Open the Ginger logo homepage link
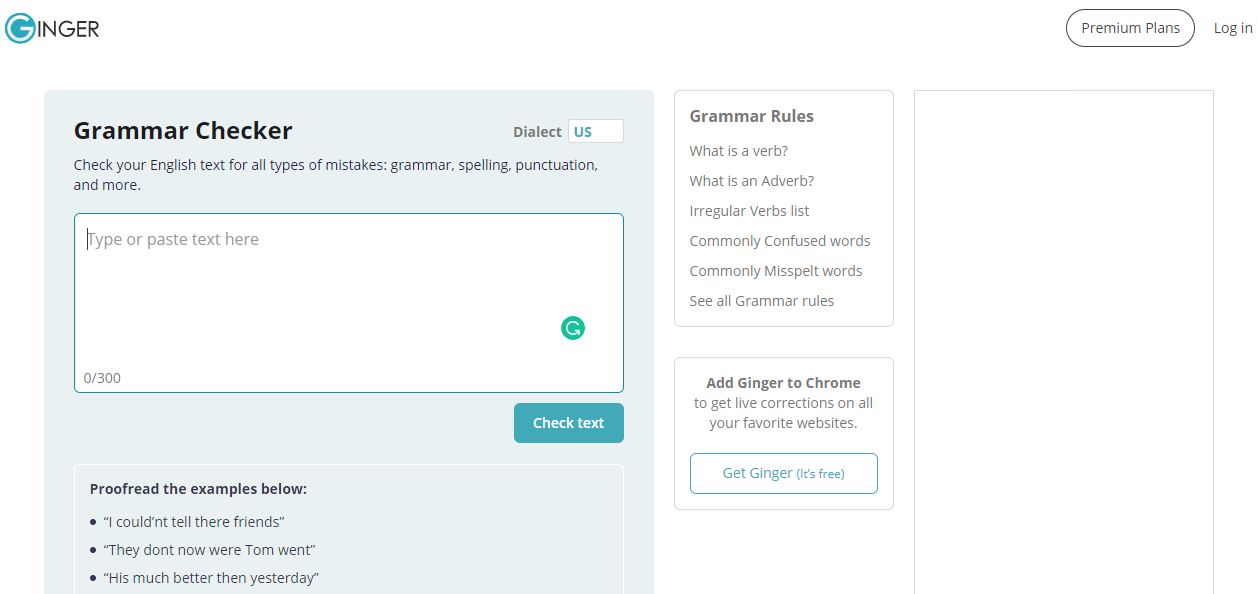 pyautogui.click(x=52, y=28)
